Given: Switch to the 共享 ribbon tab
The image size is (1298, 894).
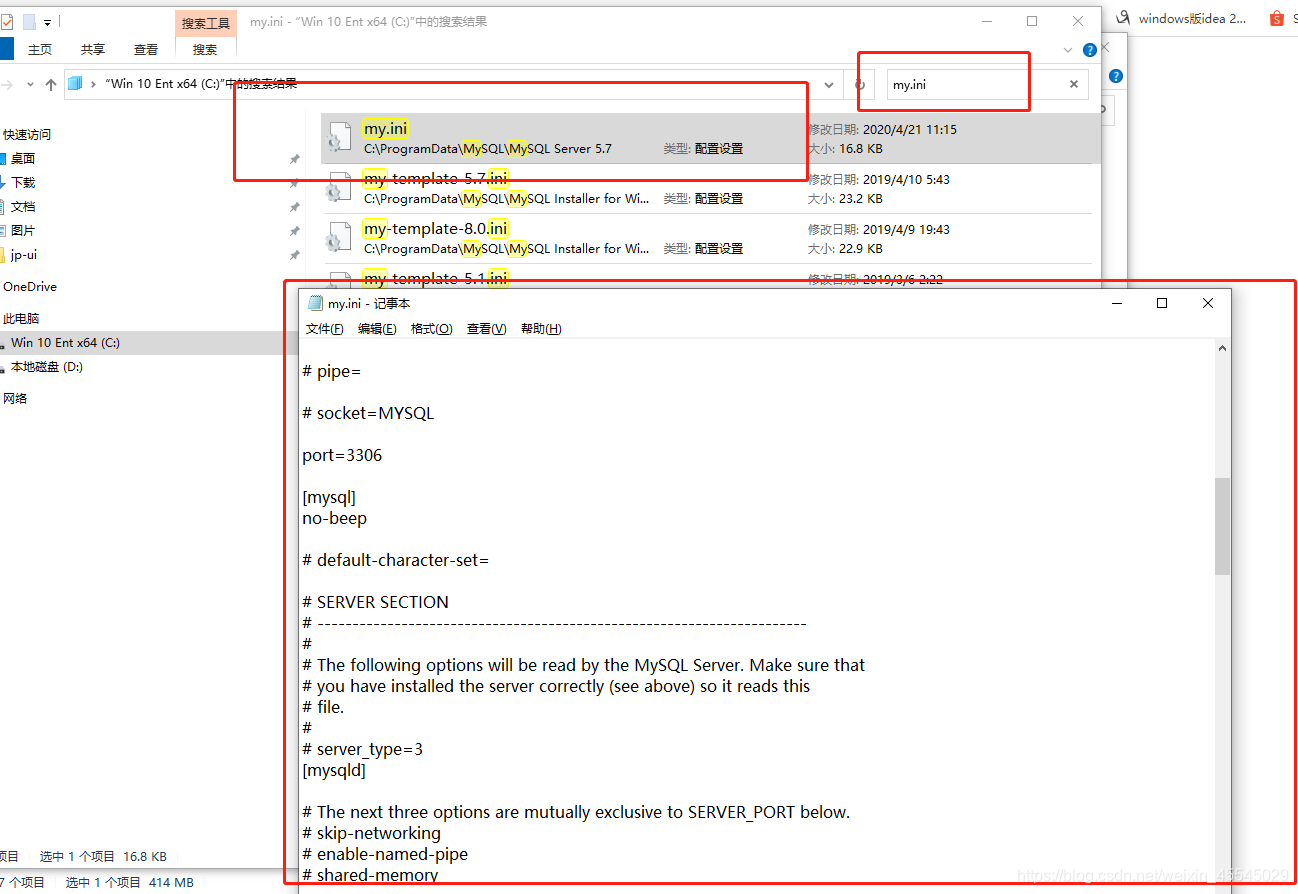Looking at the screenshot, I should [93, 49].
